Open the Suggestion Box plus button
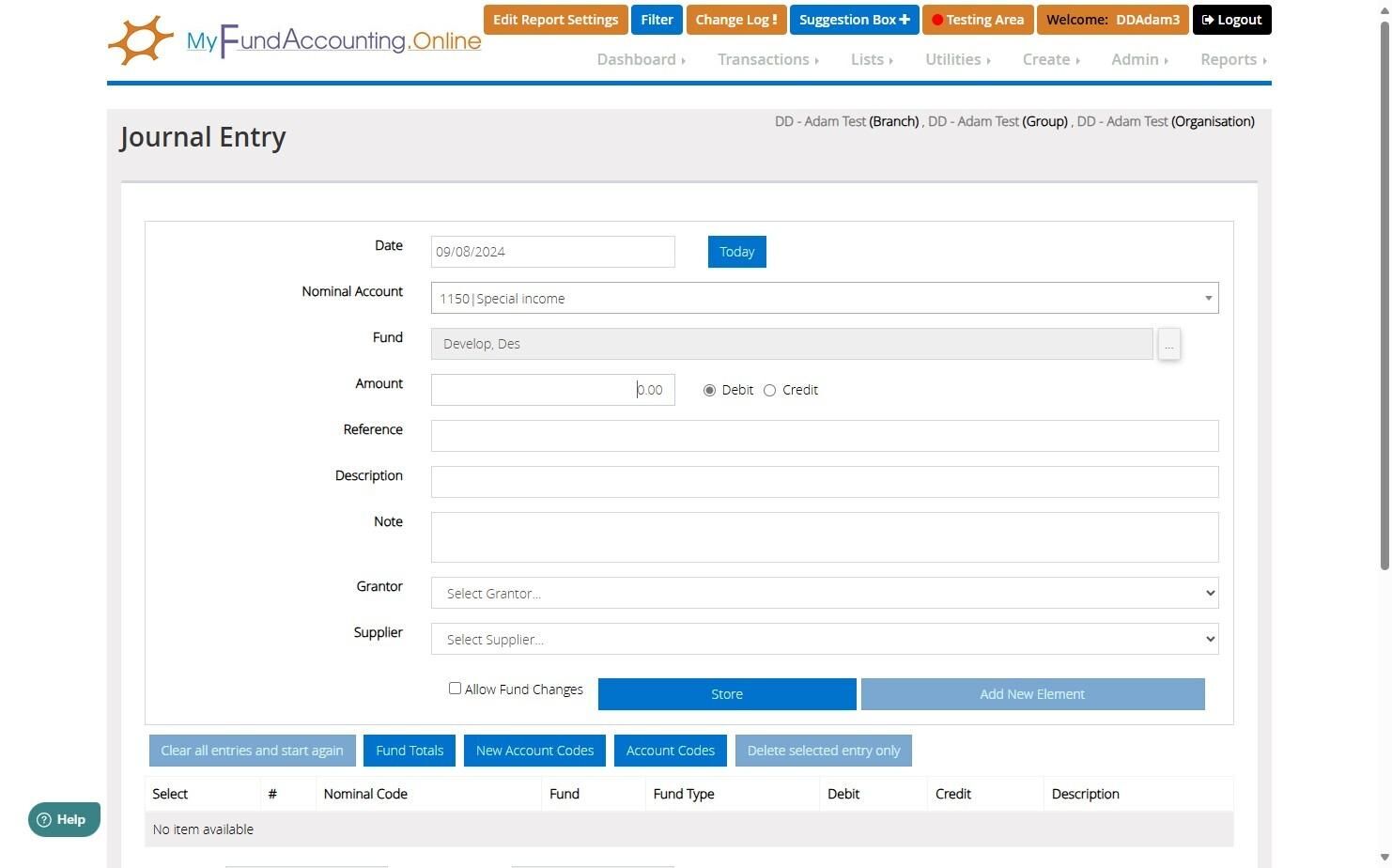1392x868 pixels. (853, 20)
